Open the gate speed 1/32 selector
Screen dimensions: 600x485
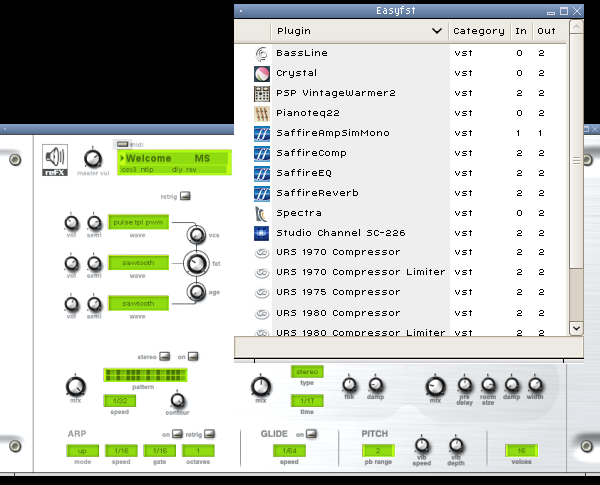(120, 401)
